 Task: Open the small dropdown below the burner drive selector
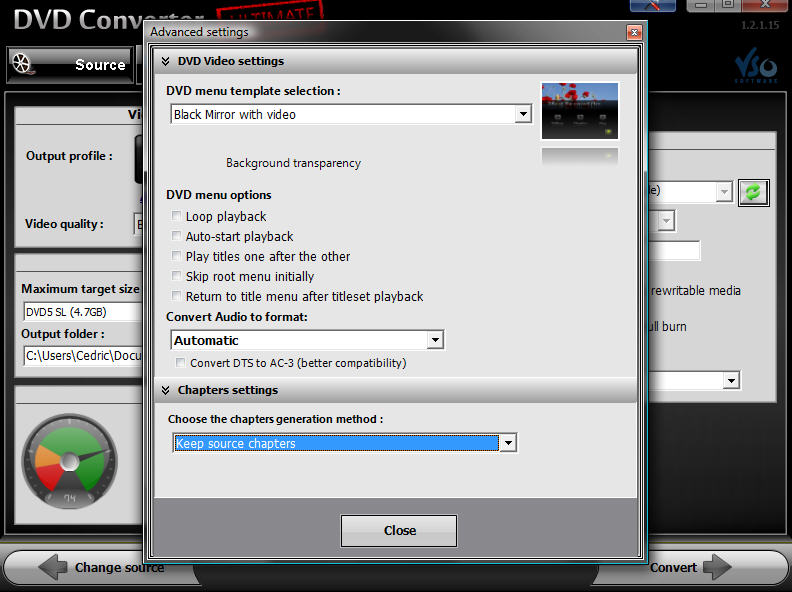666,221
